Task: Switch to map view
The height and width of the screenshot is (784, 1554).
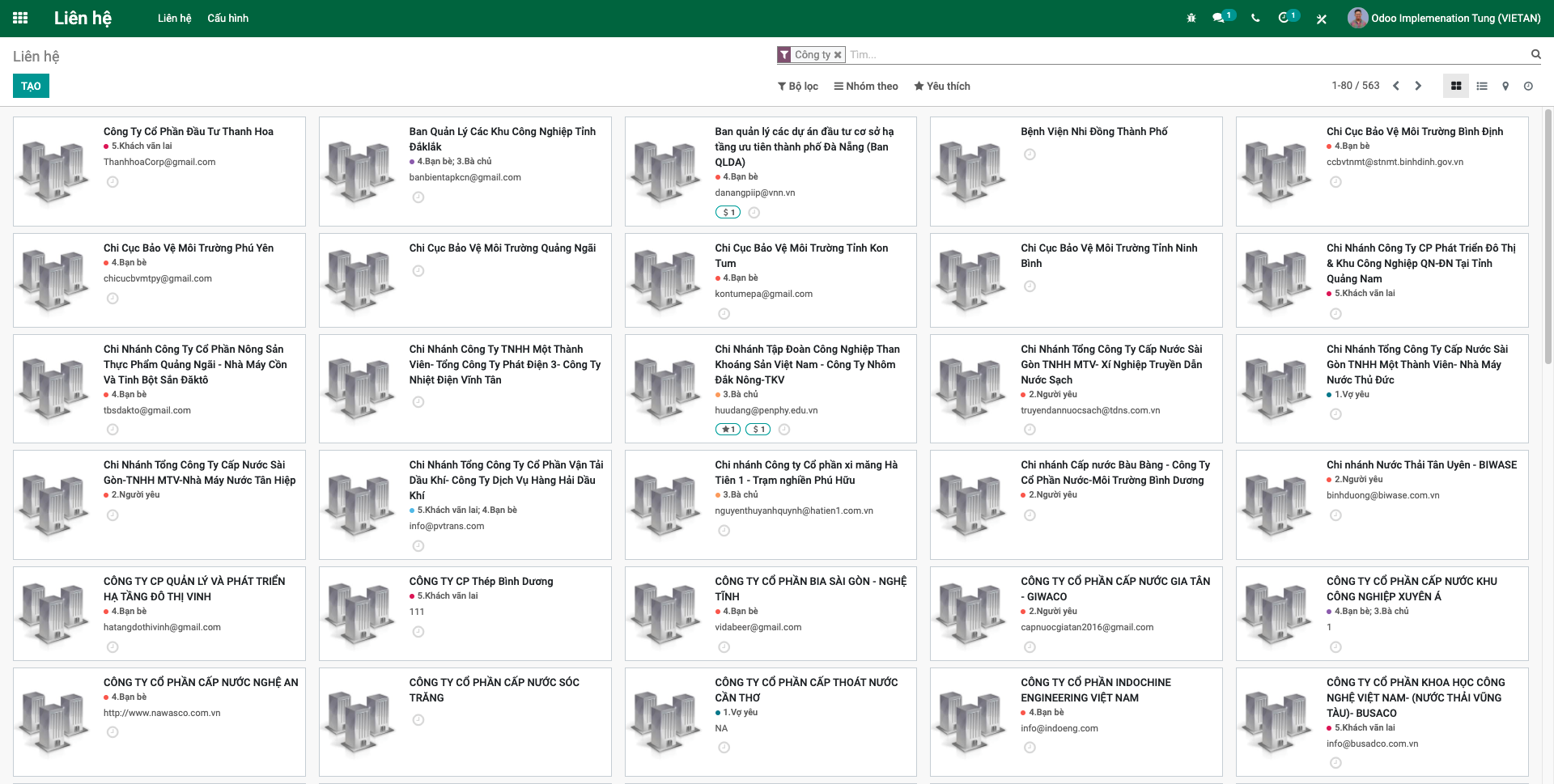Action: 1505,86
